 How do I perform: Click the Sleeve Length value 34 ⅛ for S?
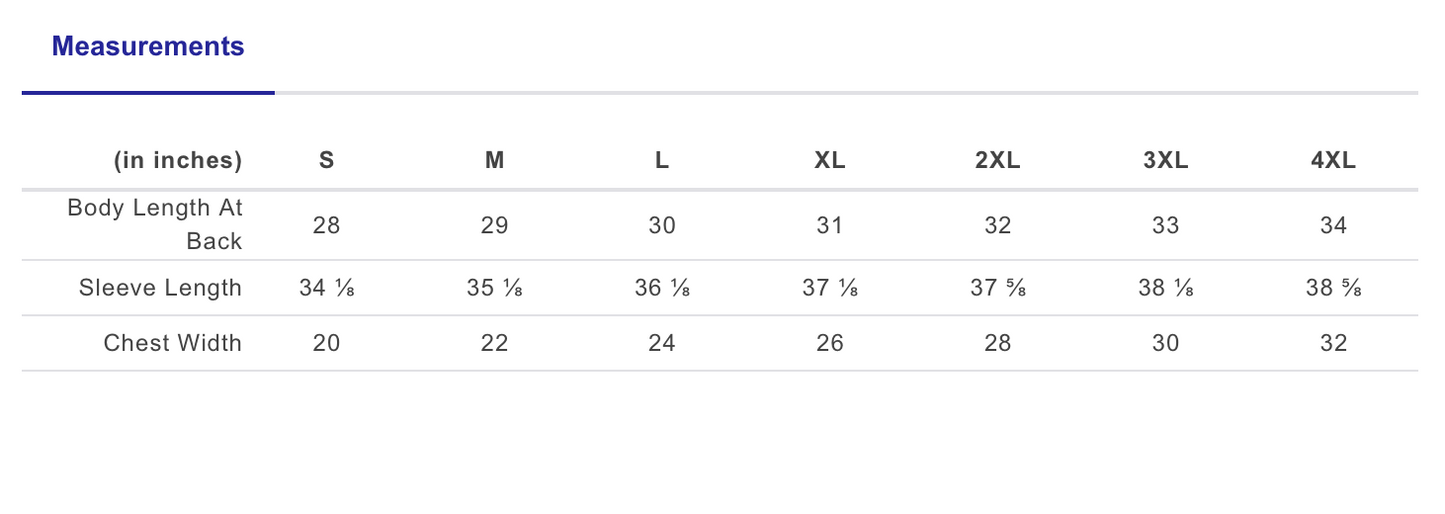point(327,288)
